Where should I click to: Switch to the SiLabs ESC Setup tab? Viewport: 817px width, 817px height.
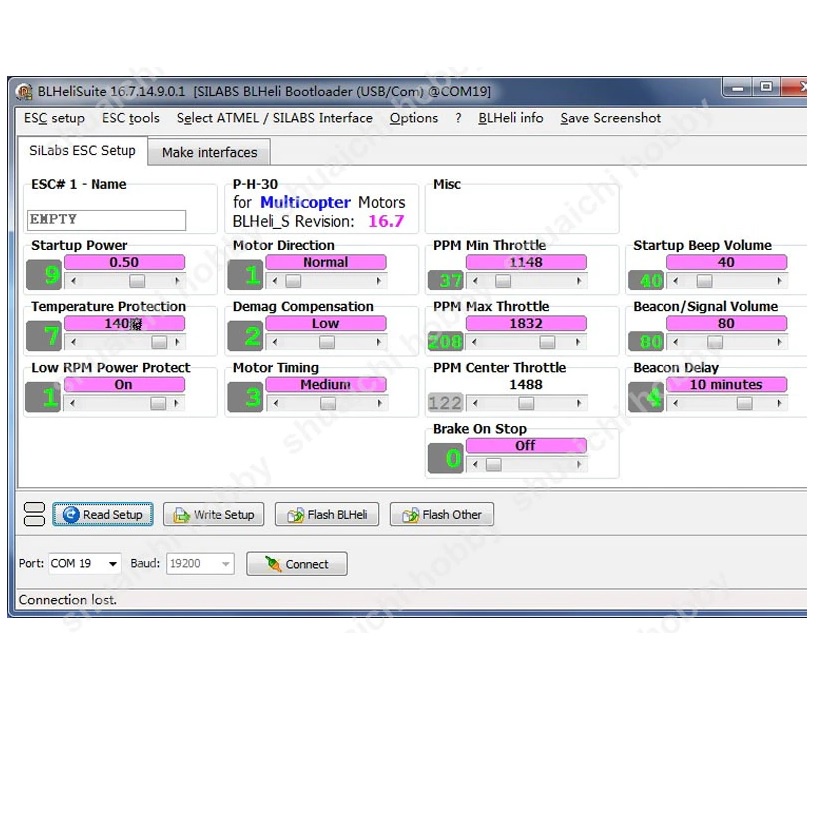coord(82,151)
